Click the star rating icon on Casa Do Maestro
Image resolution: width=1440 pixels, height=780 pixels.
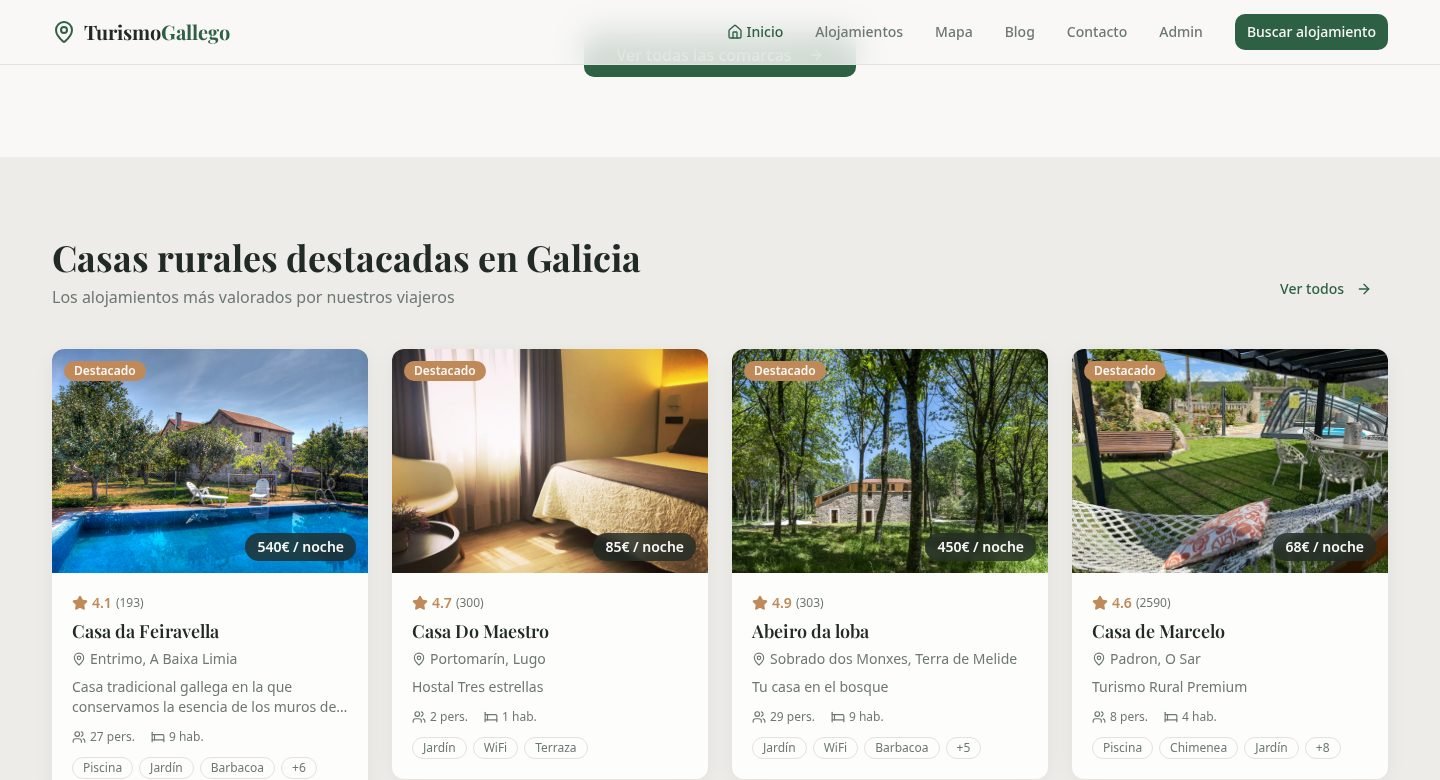pos(420,603)
